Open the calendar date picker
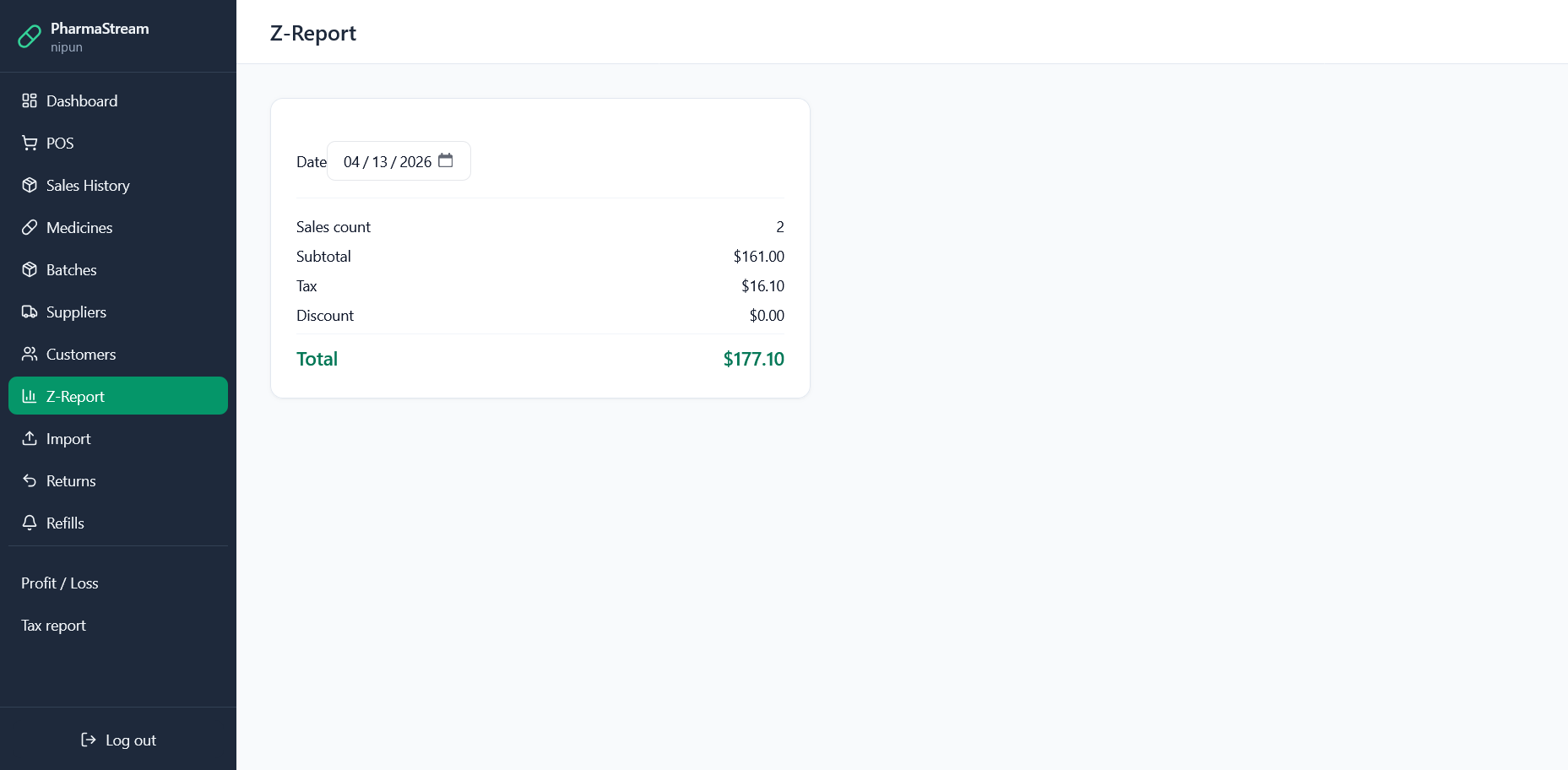This screenshot has width=1568, height=770. coord(446,160)
